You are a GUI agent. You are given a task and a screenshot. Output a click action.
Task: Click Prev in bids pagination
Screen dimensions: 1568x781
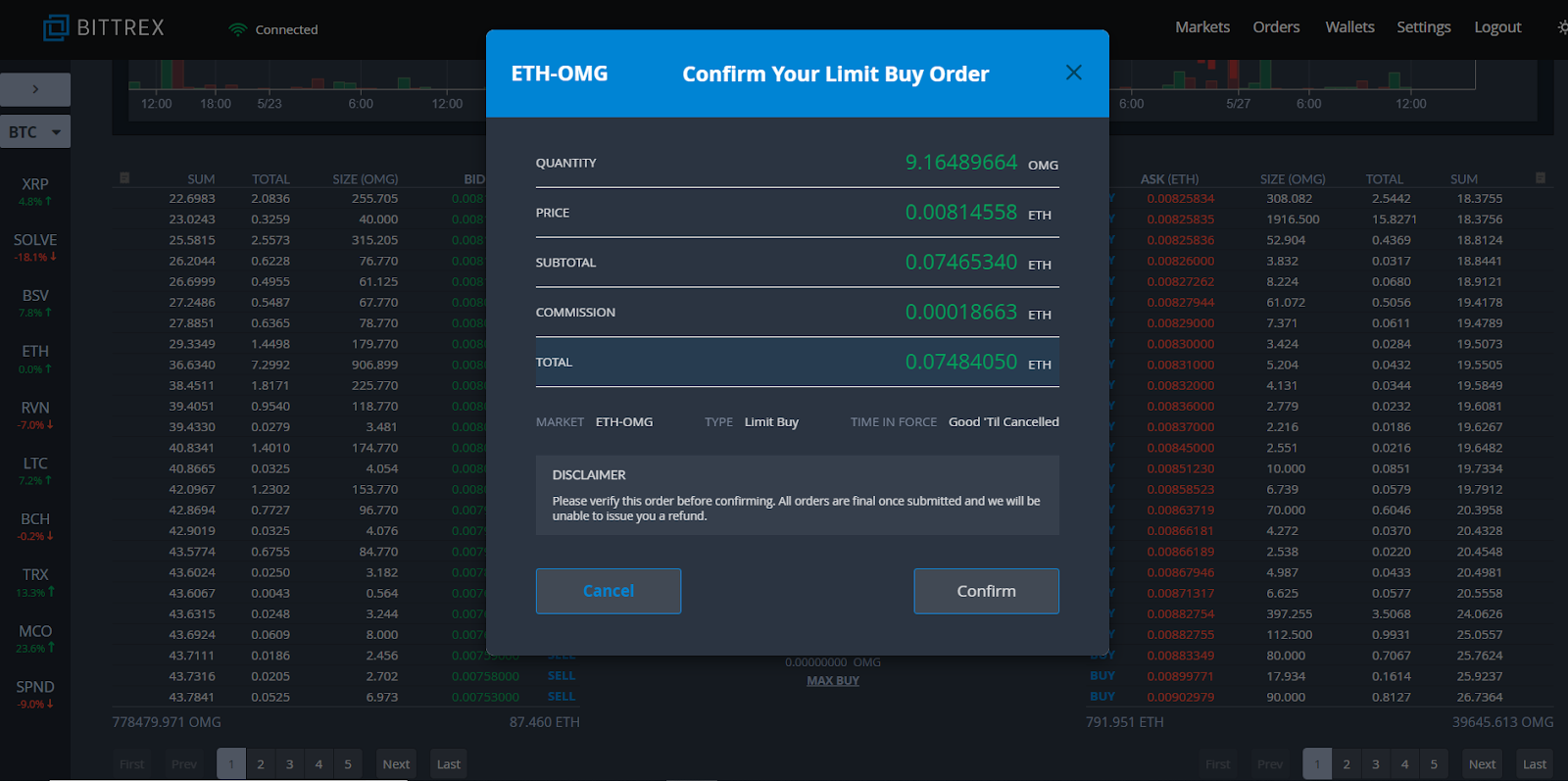click(x=184, y=764)
